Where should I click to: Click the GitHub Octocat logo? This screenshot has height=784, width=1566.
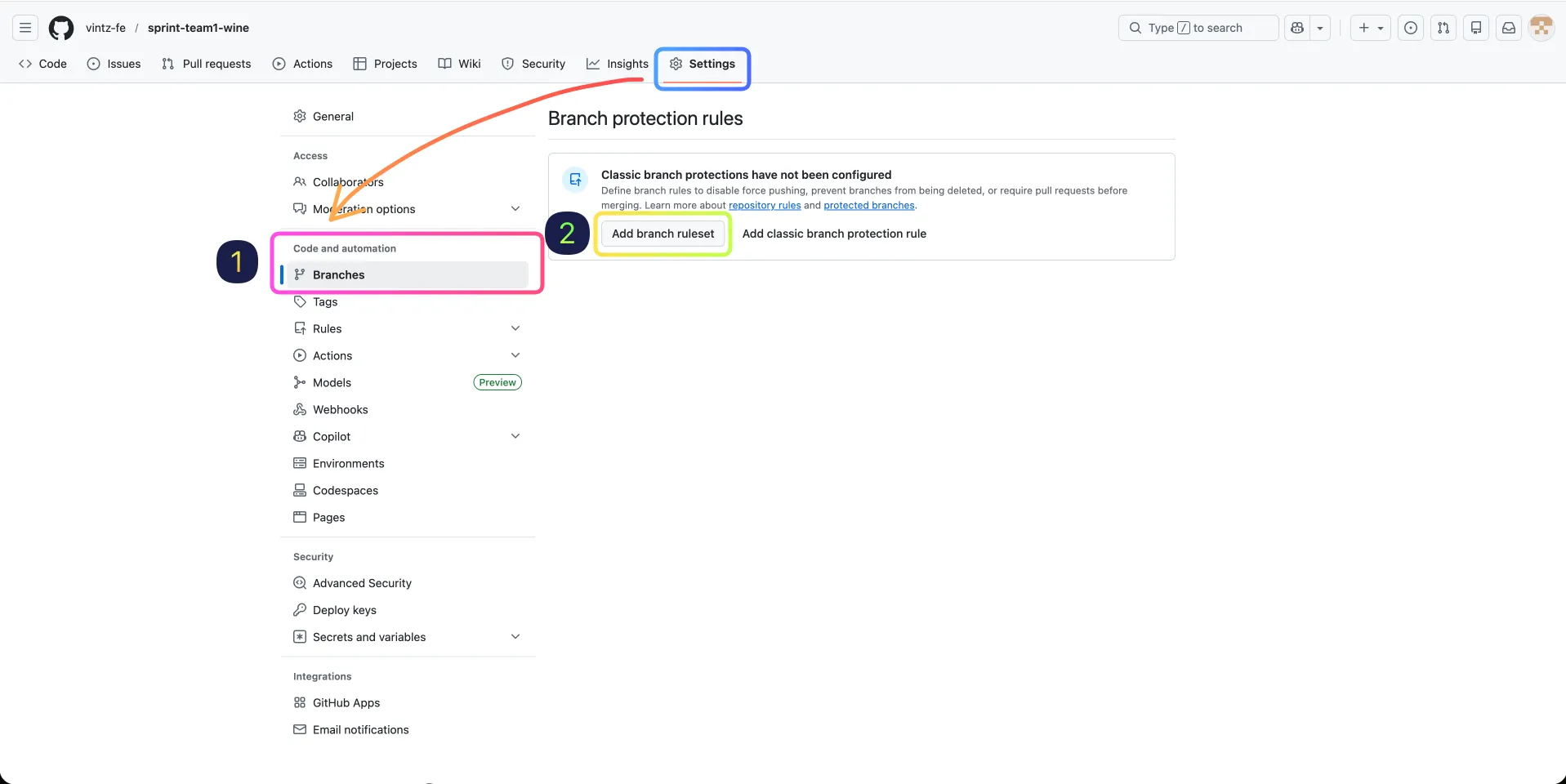[x=61, y=28]
